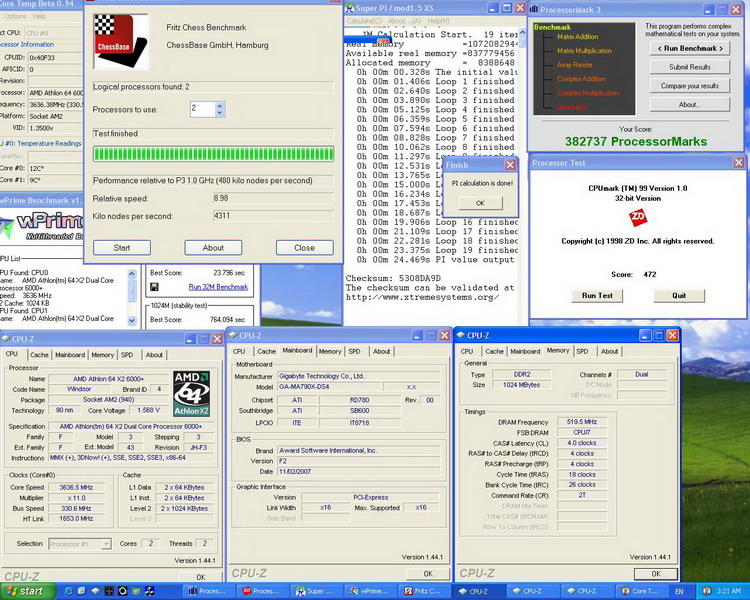
Task: Open the Calculate(C) menu in Super PI
Action: [x=364, y=21]
